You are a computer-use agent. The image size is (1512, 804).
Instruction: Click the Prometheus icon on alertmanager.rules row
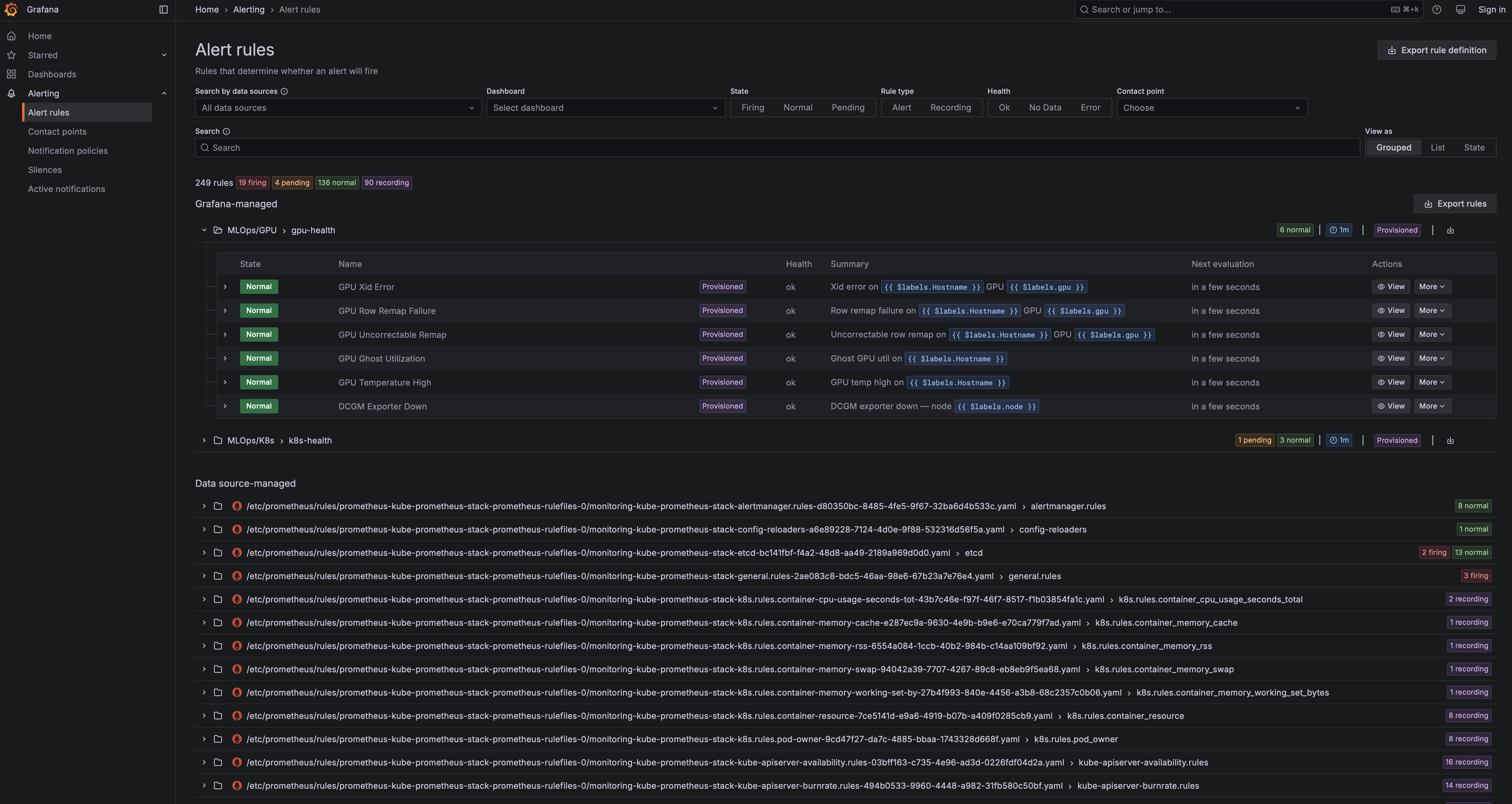tap(237, 506)
